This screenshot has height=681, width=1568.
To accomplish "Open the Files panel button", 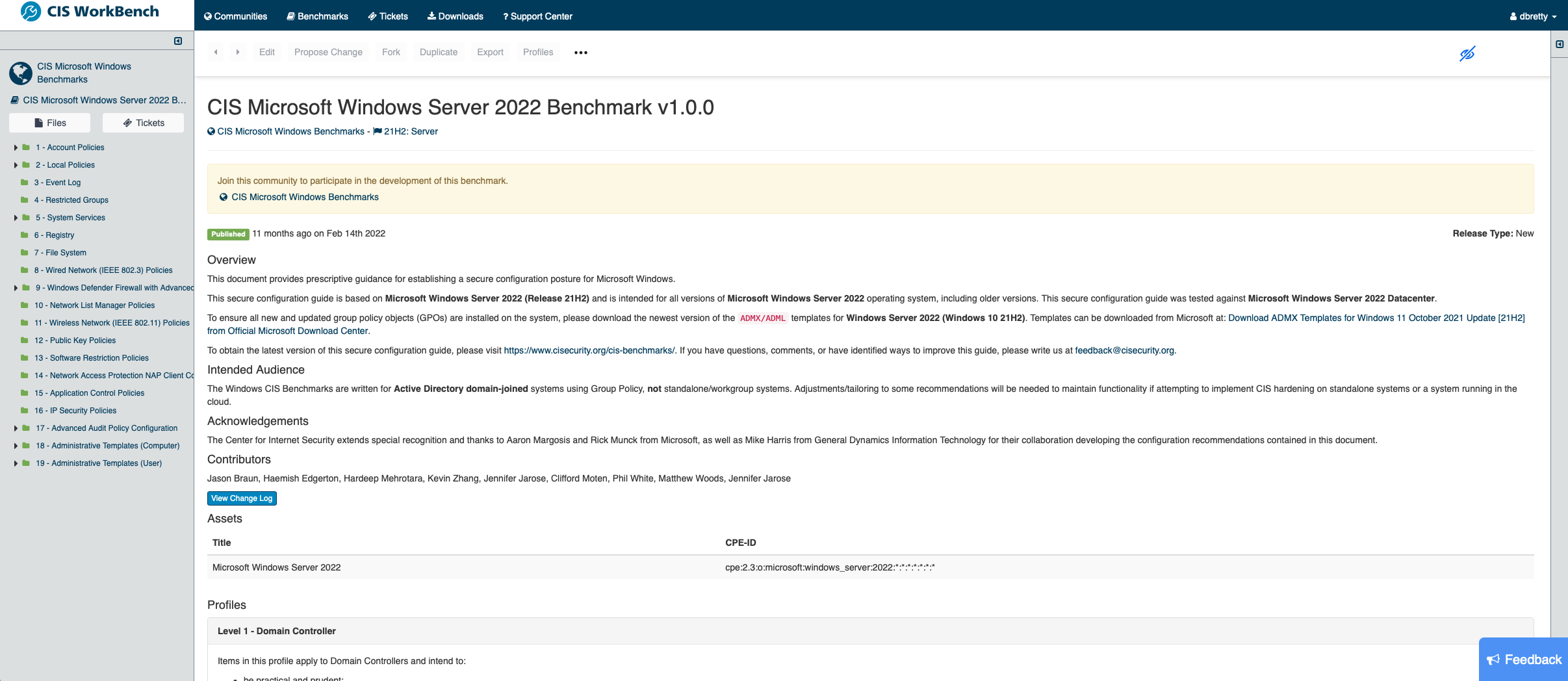I will [x=50, y=123].
